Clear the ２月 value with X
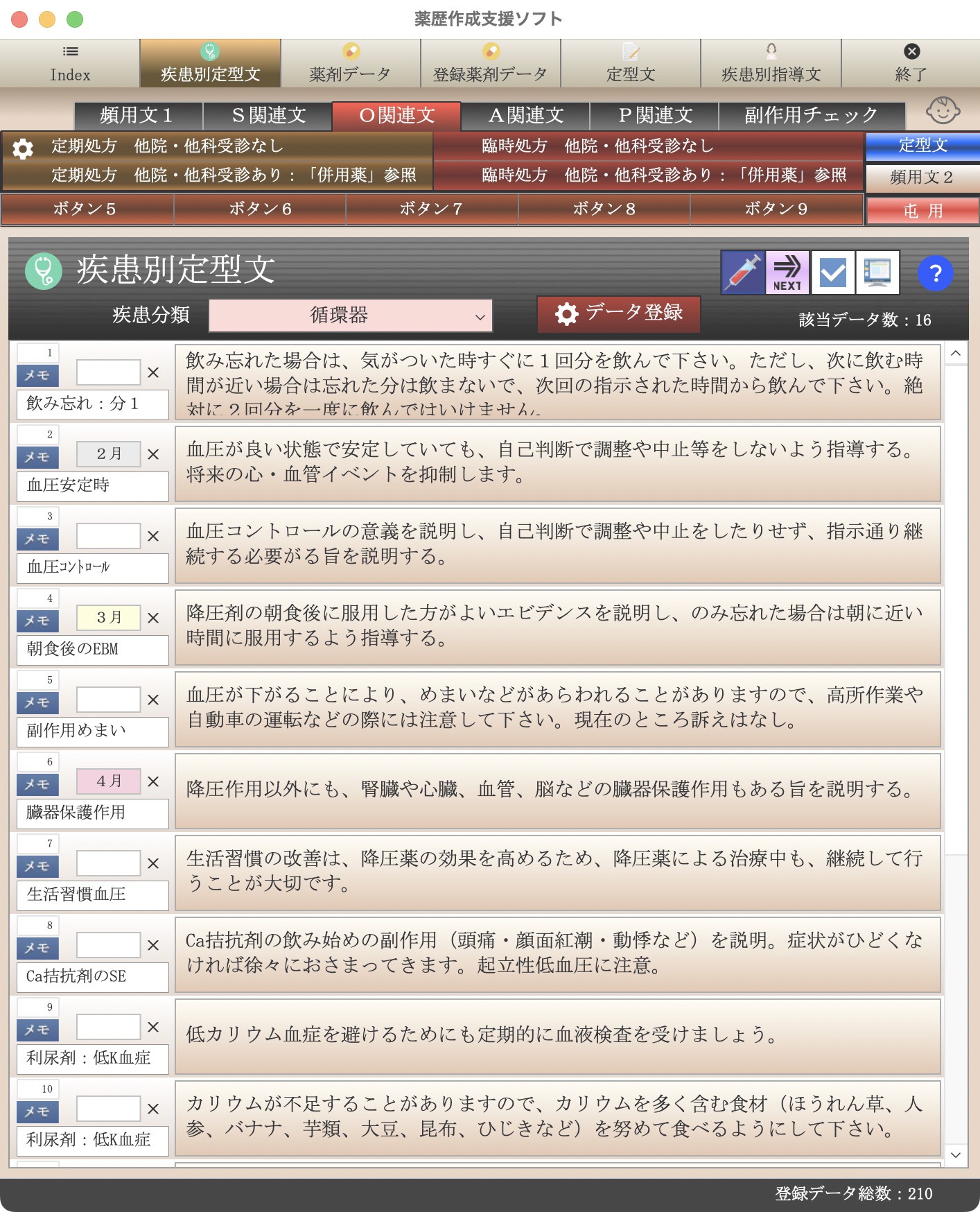 coord(153,454)
